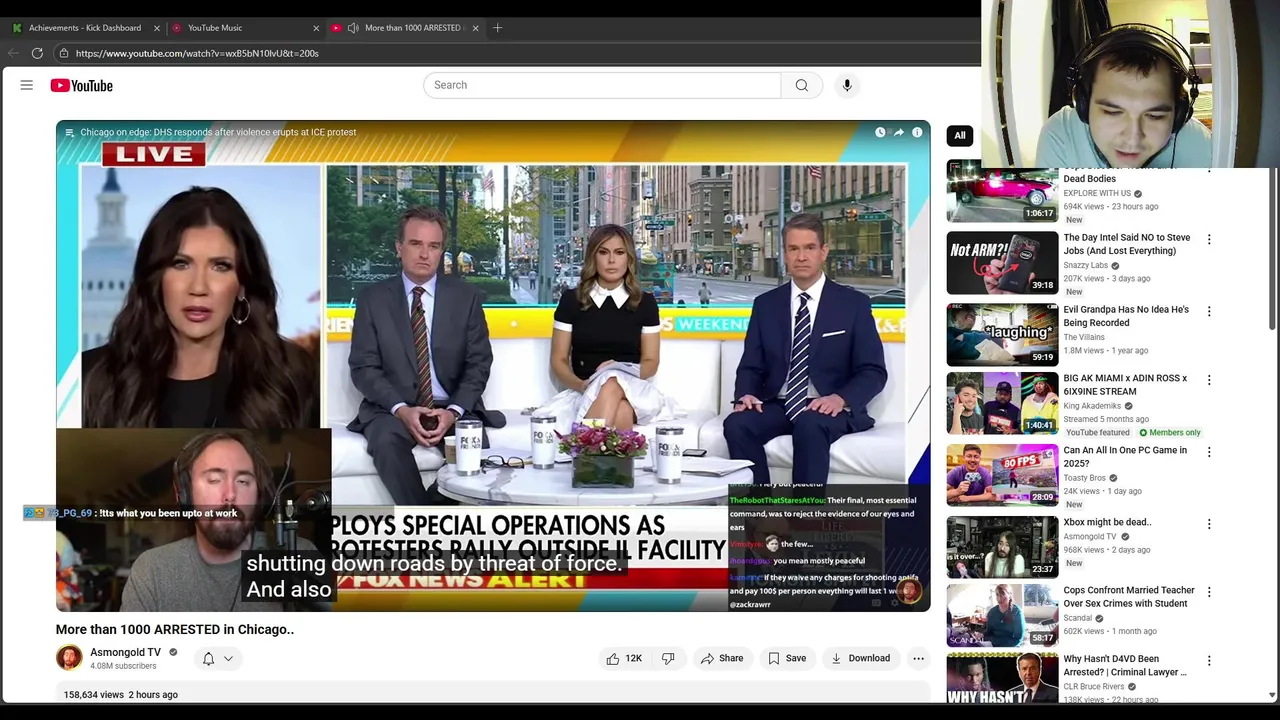Screen dimensions: 1280x720
Task: Open Asmongold TV channel name link
Action: [x=126, y=652]
